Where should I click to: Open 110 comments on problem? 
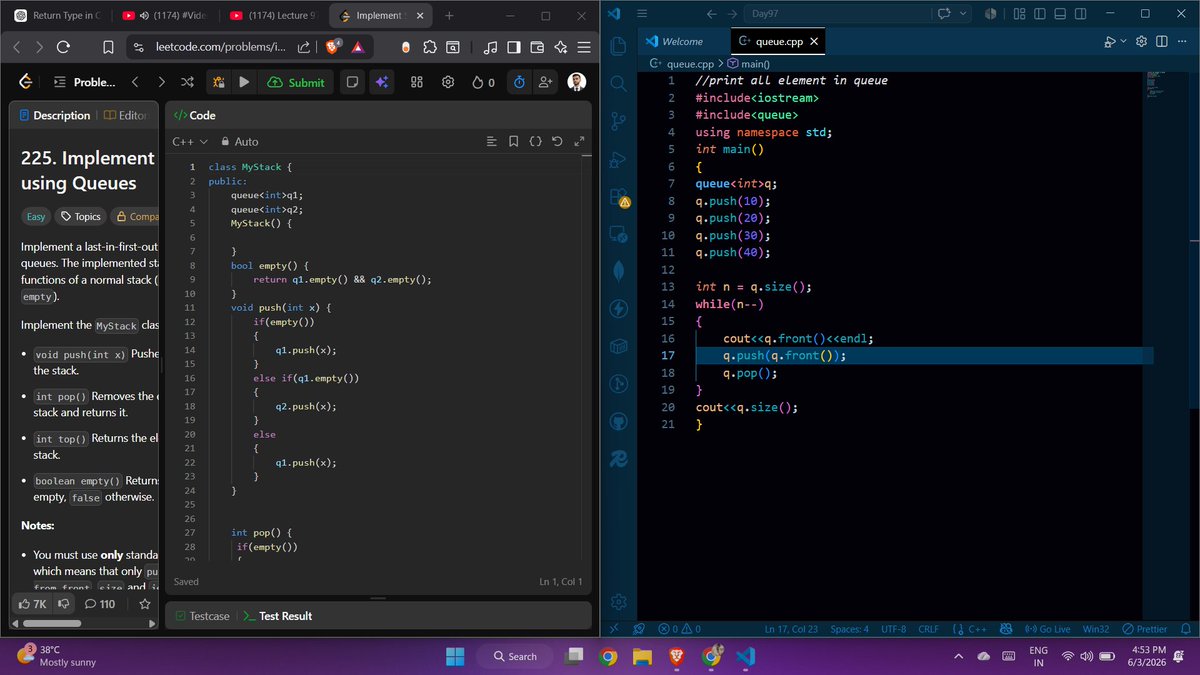[x=100, y=604]
